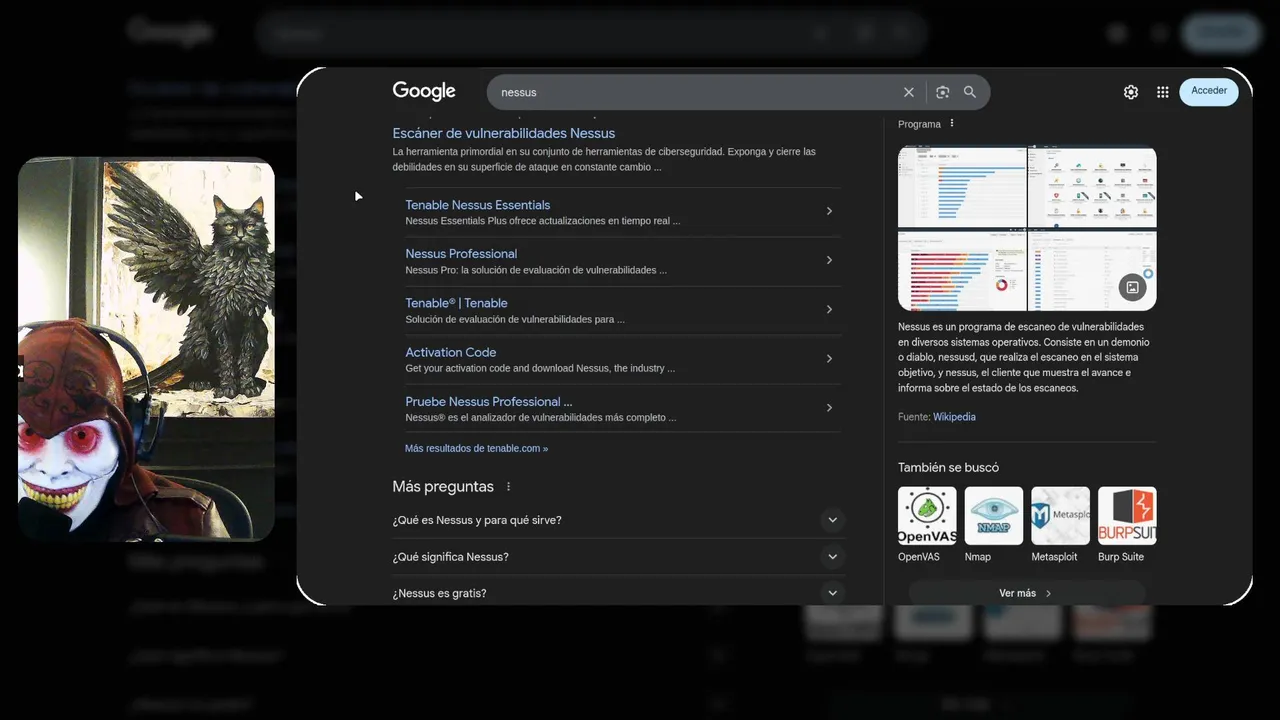
Task: Click chevron beside Tenable® | Tenable
Action: point(829,309)
